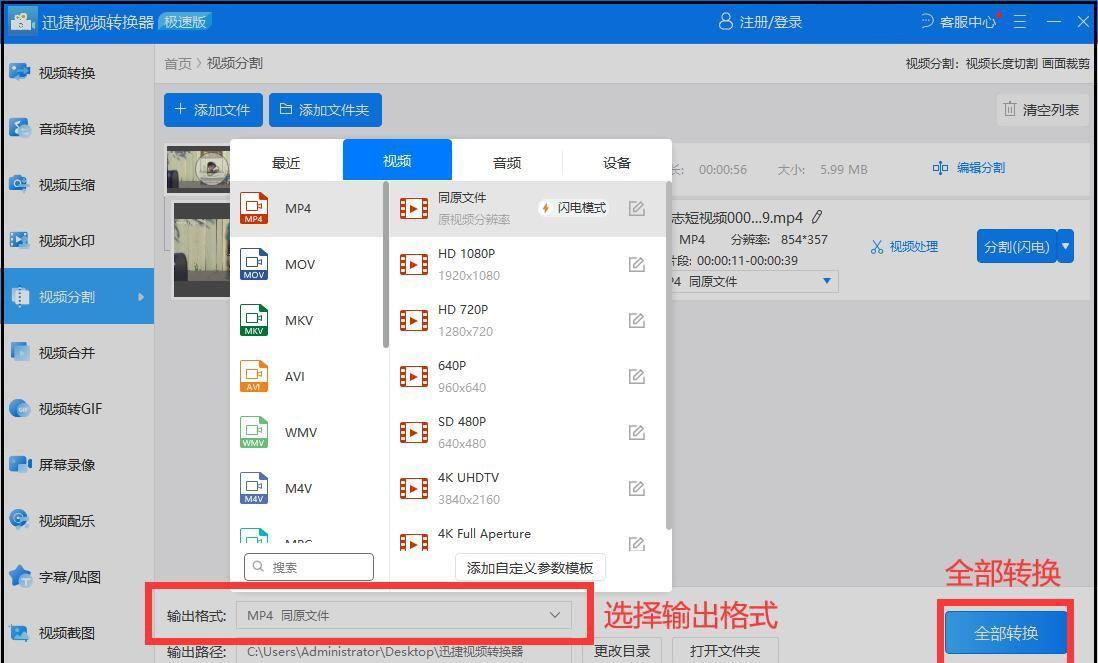This screenshot has width=1098, height=663.
Task: Toggle 闪电模式 on the 同原文件 preset
Action: pyautogui.click(x=574, y=208)
